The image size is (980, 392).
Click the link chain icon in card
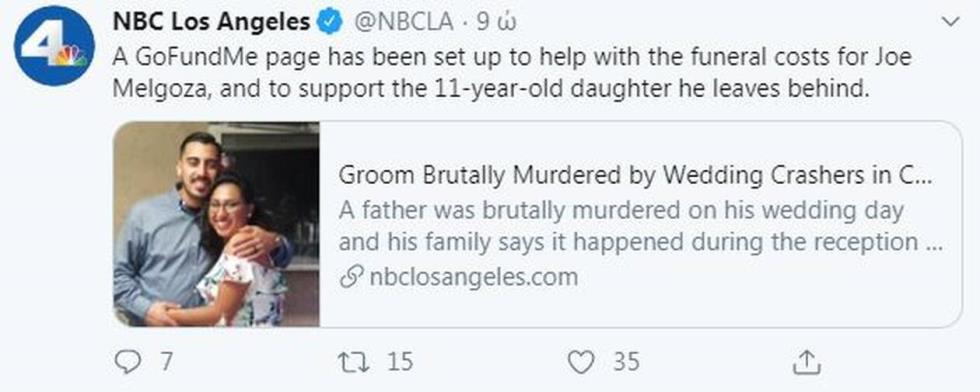(x=351, y=278)
